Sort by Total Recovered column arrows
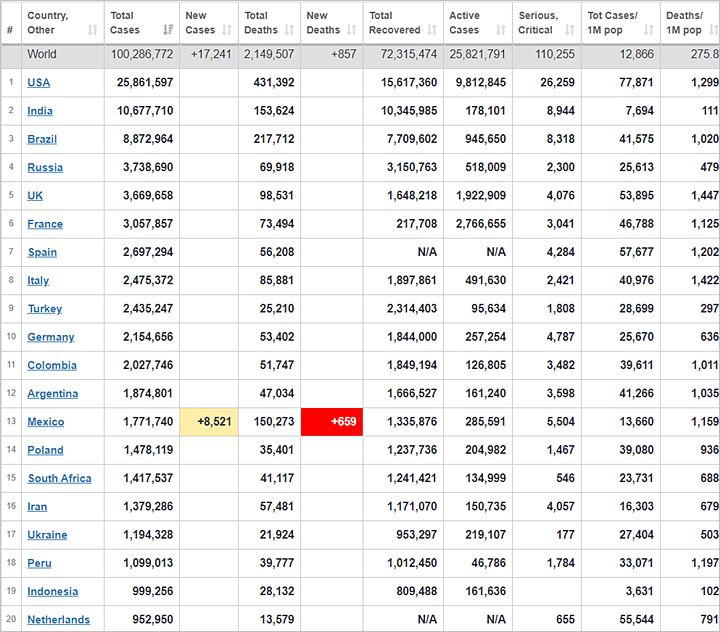Screen dimensions: 720x632 pyautogui.click(x=432, y=30)
